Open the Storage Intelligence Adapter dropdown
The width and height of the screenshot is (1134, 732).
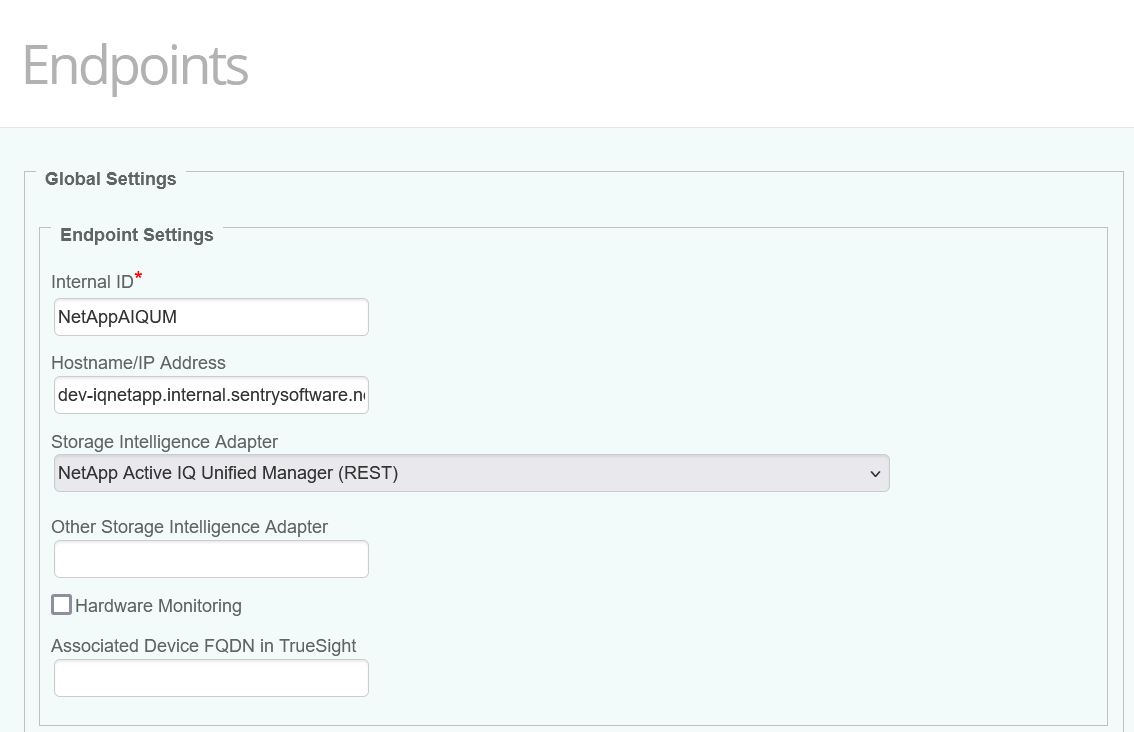[x=470, y=472]
